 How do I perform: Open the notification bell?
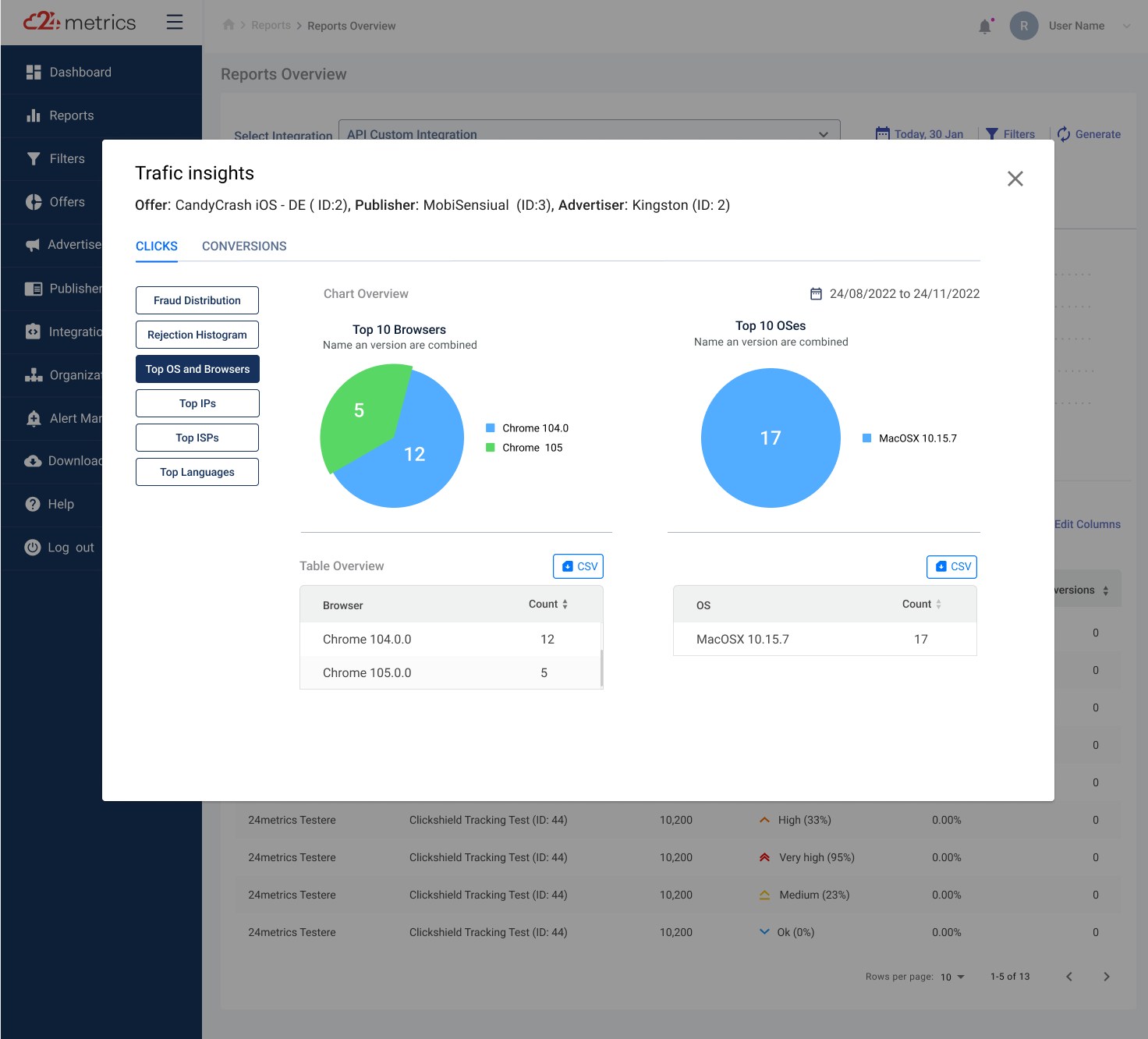coord(984,26)
